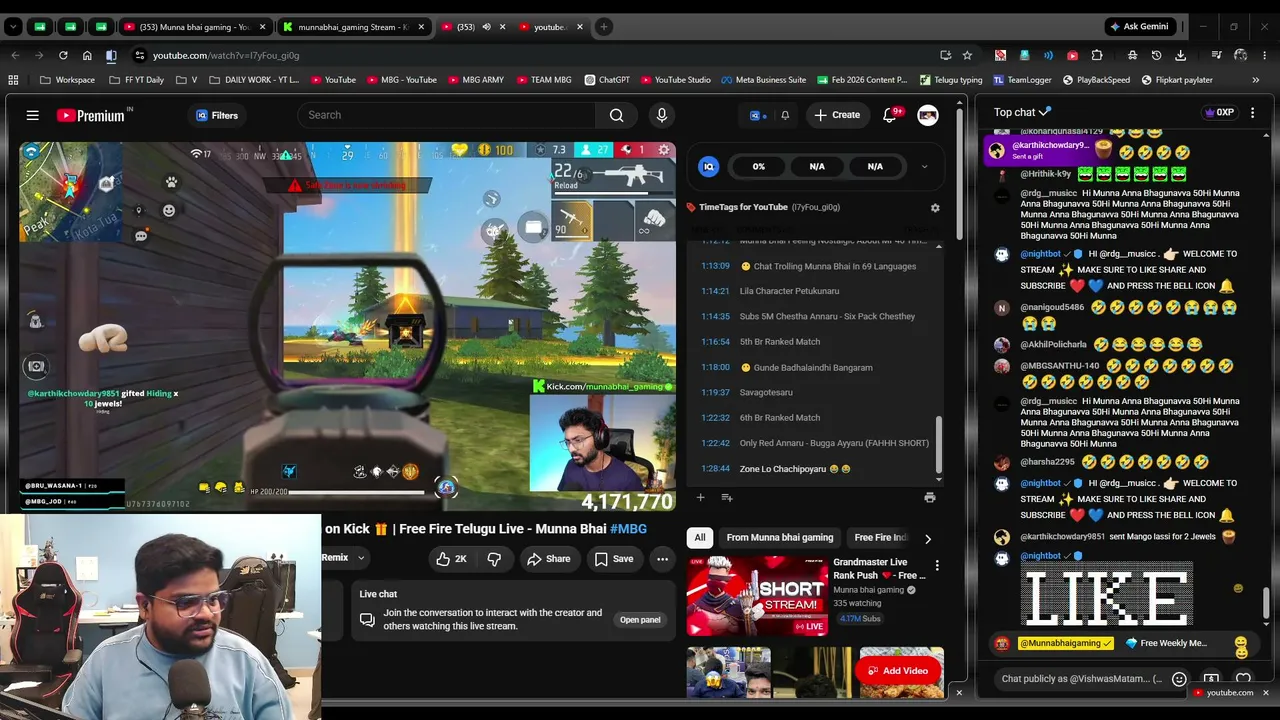Dislike the video

(x=494, y=559)
